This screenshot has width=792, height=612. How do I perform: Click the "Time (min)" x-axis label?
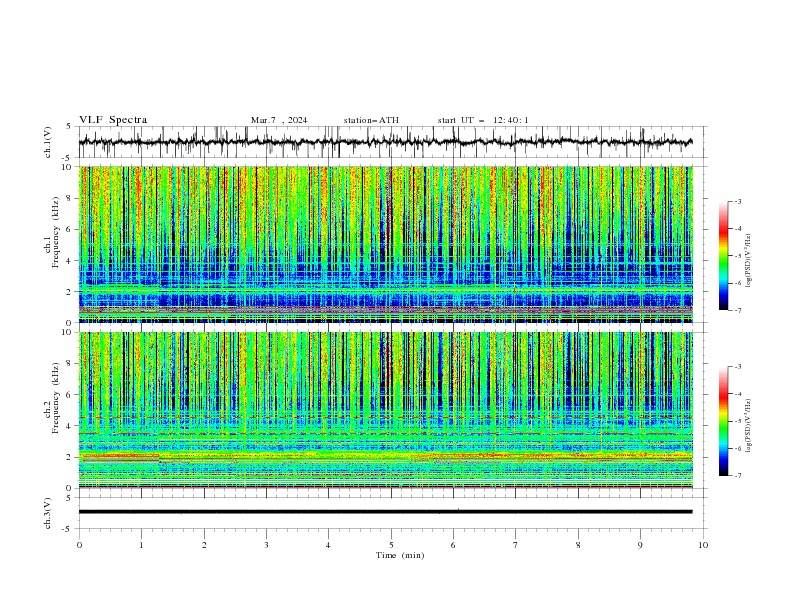point(400,555)
